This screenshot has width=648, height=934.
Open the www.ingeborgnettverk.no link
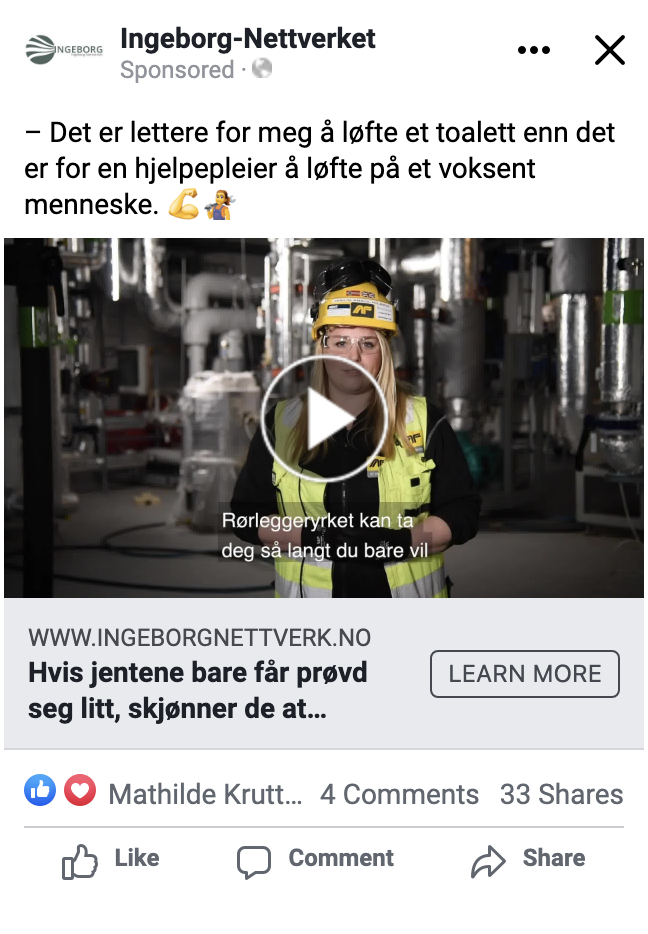pyautogui.click(x=200, y=637)
